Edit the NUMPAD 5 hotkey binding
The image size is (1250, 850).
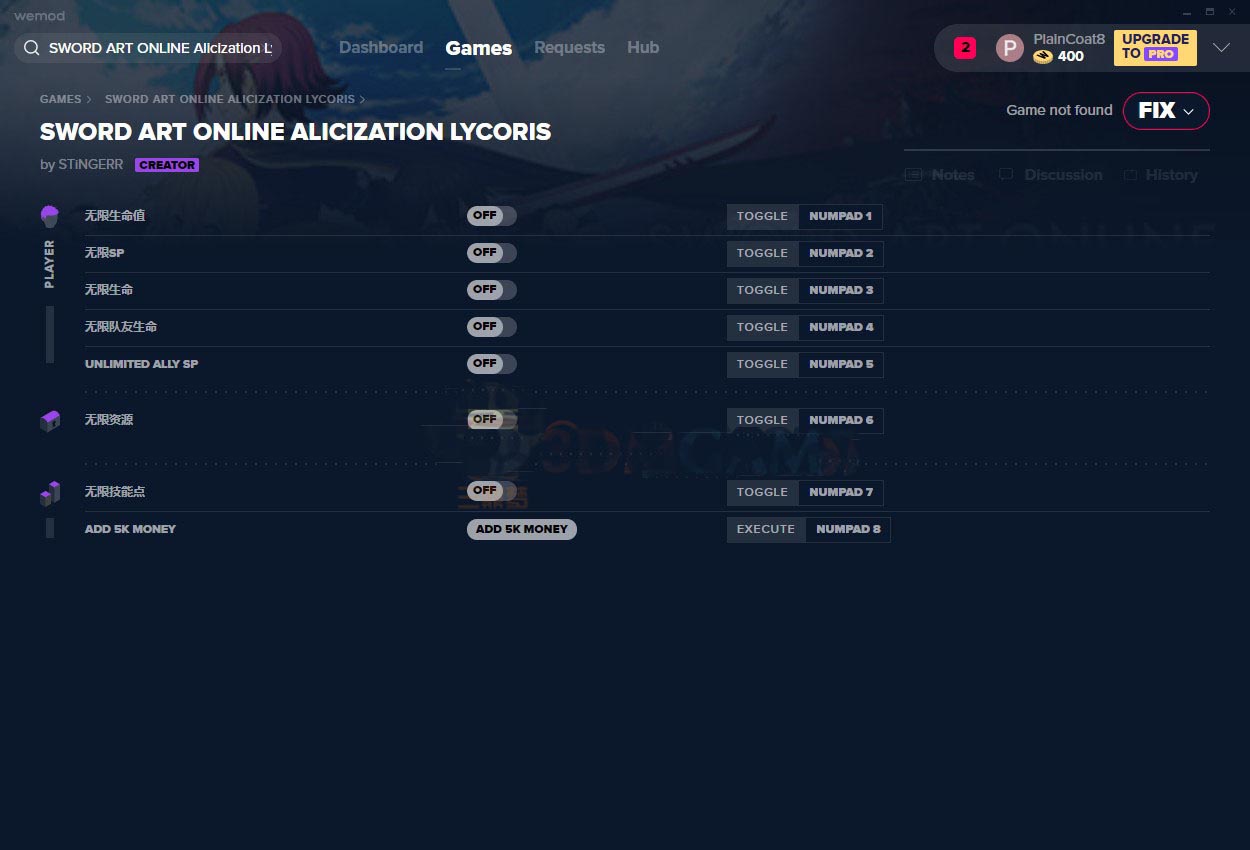[x=841, y=364]
